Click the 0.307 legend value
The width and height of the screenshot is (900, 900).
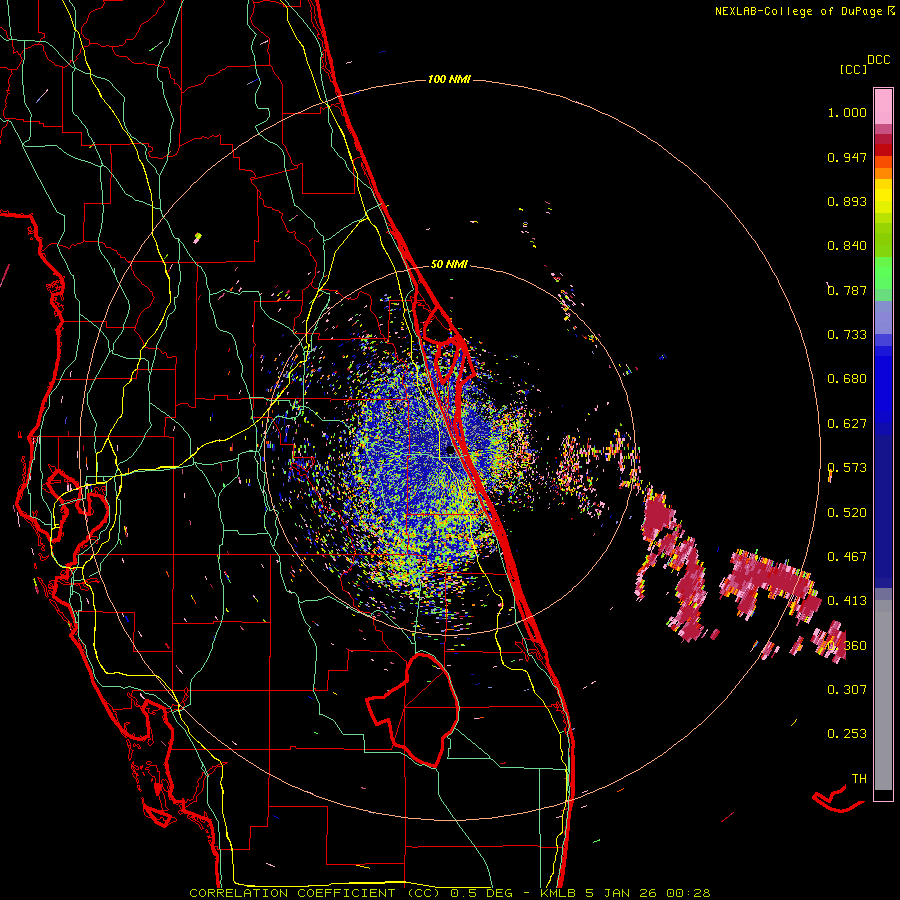tap(847, 690)
